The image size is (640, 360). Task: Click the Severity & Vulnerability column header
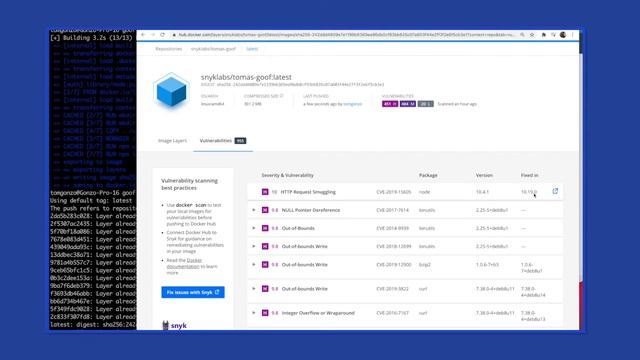coord(287,175)
